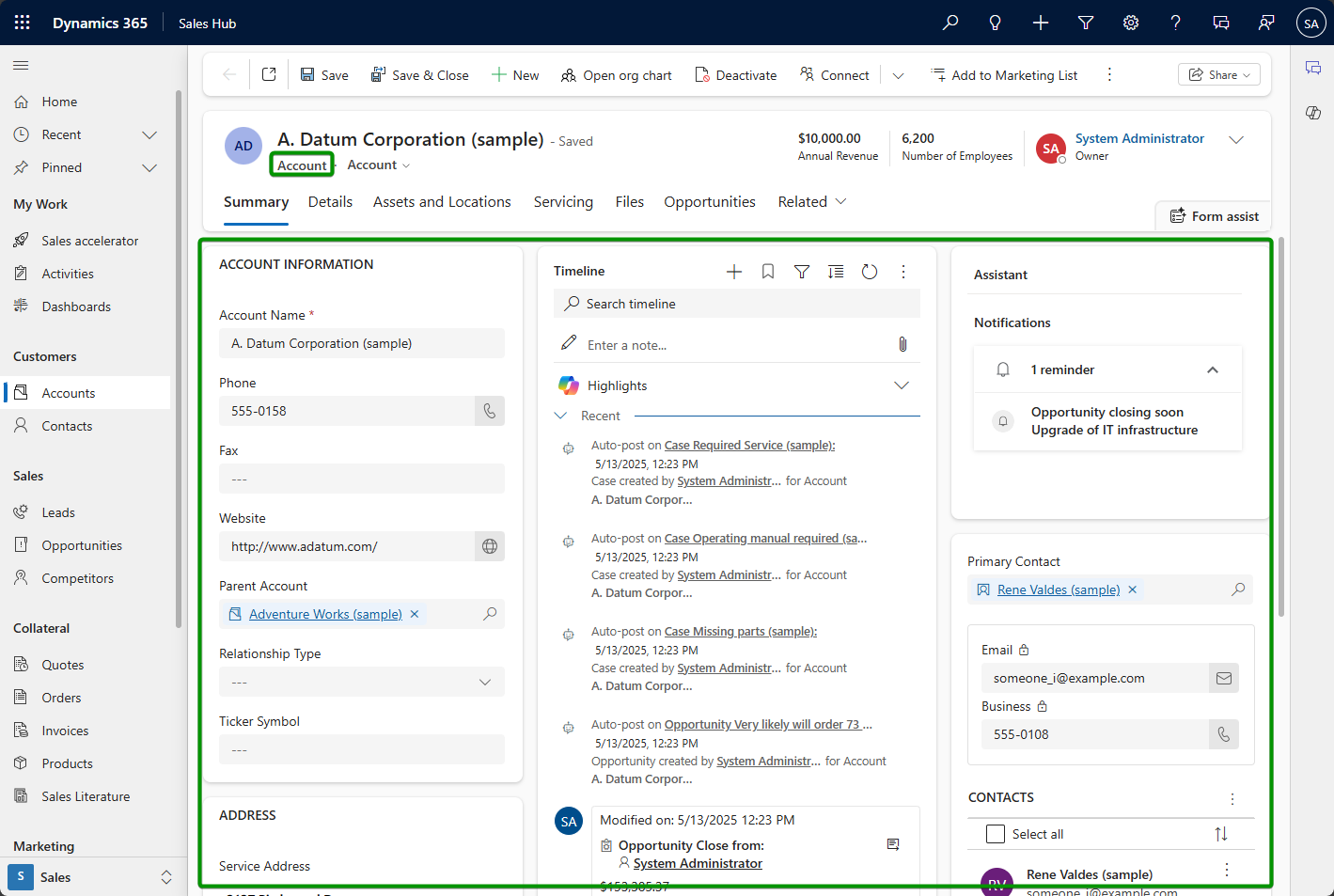The image size is (1334, 896).
Task: Click the timeline bookmark icon
Action: [768, 272]
